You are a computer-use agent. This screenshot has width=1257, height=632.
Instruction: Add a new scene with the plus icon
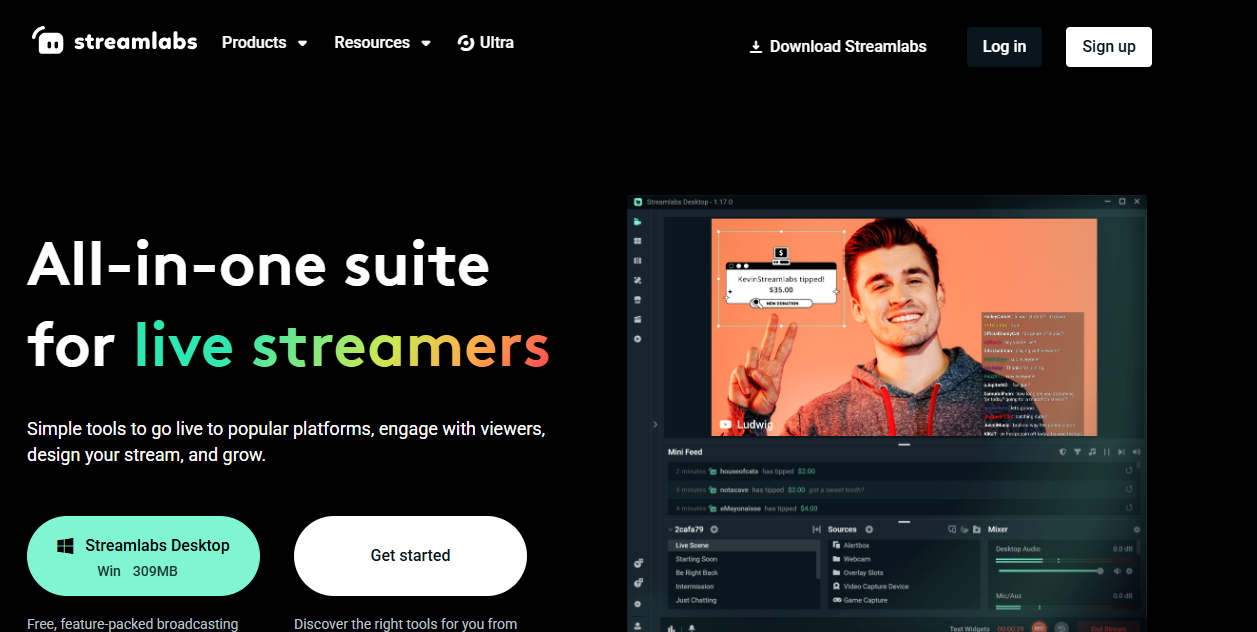[x=714, y=529]
